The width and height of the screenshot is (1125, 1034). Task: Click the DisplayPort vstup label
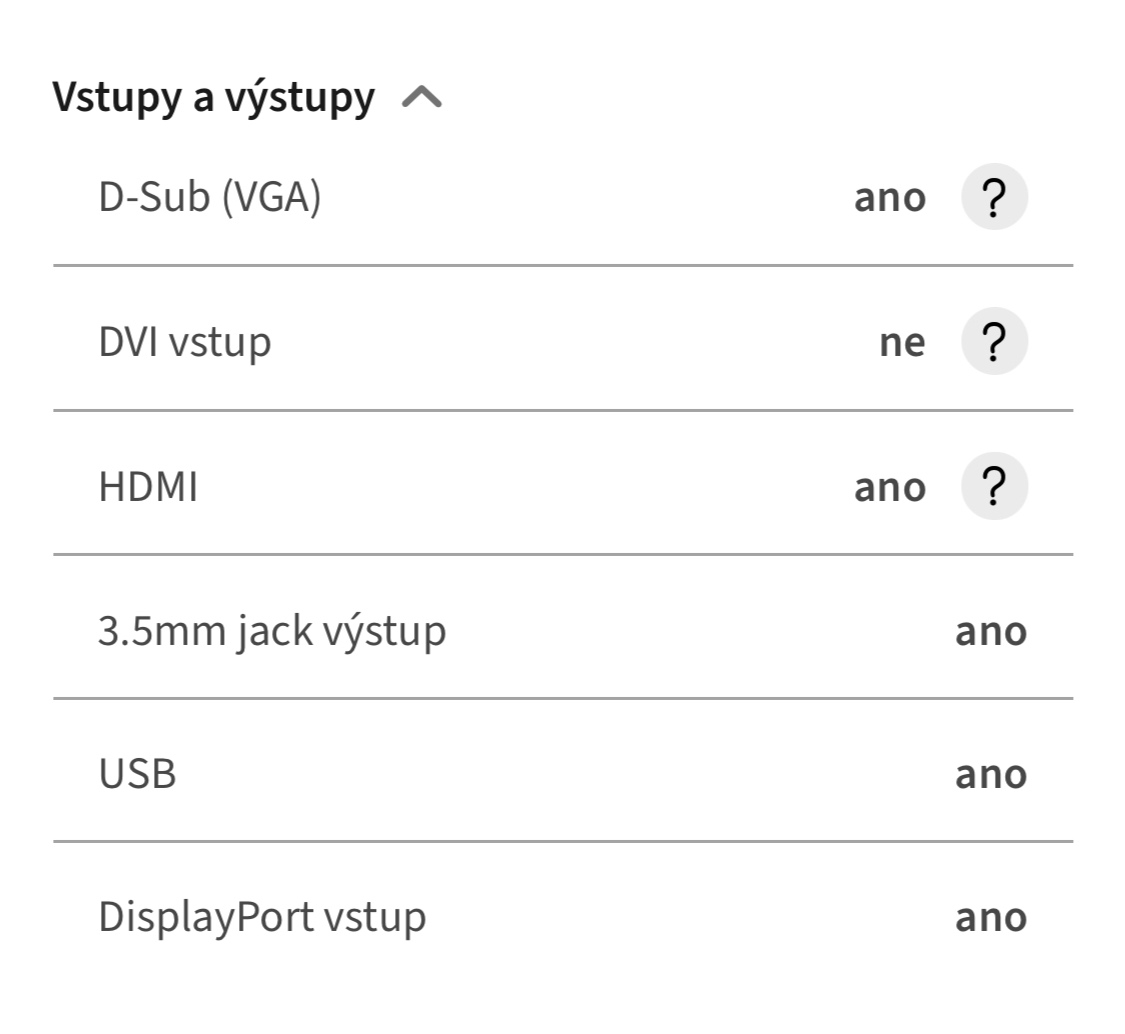coord(262,917)
